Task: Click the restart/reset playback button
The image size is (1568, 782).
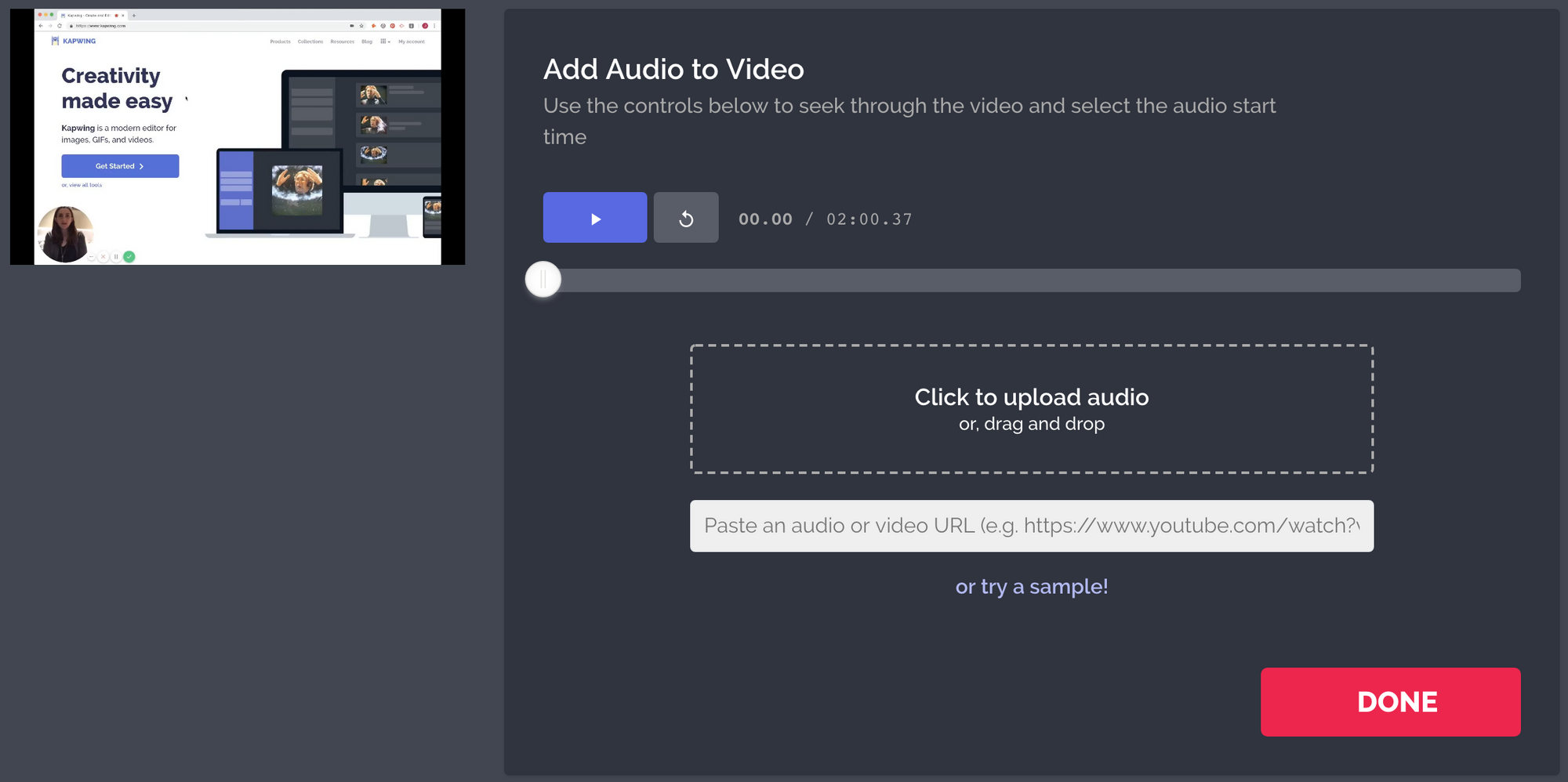Action: pyautogui.click(x=685, y=218)
